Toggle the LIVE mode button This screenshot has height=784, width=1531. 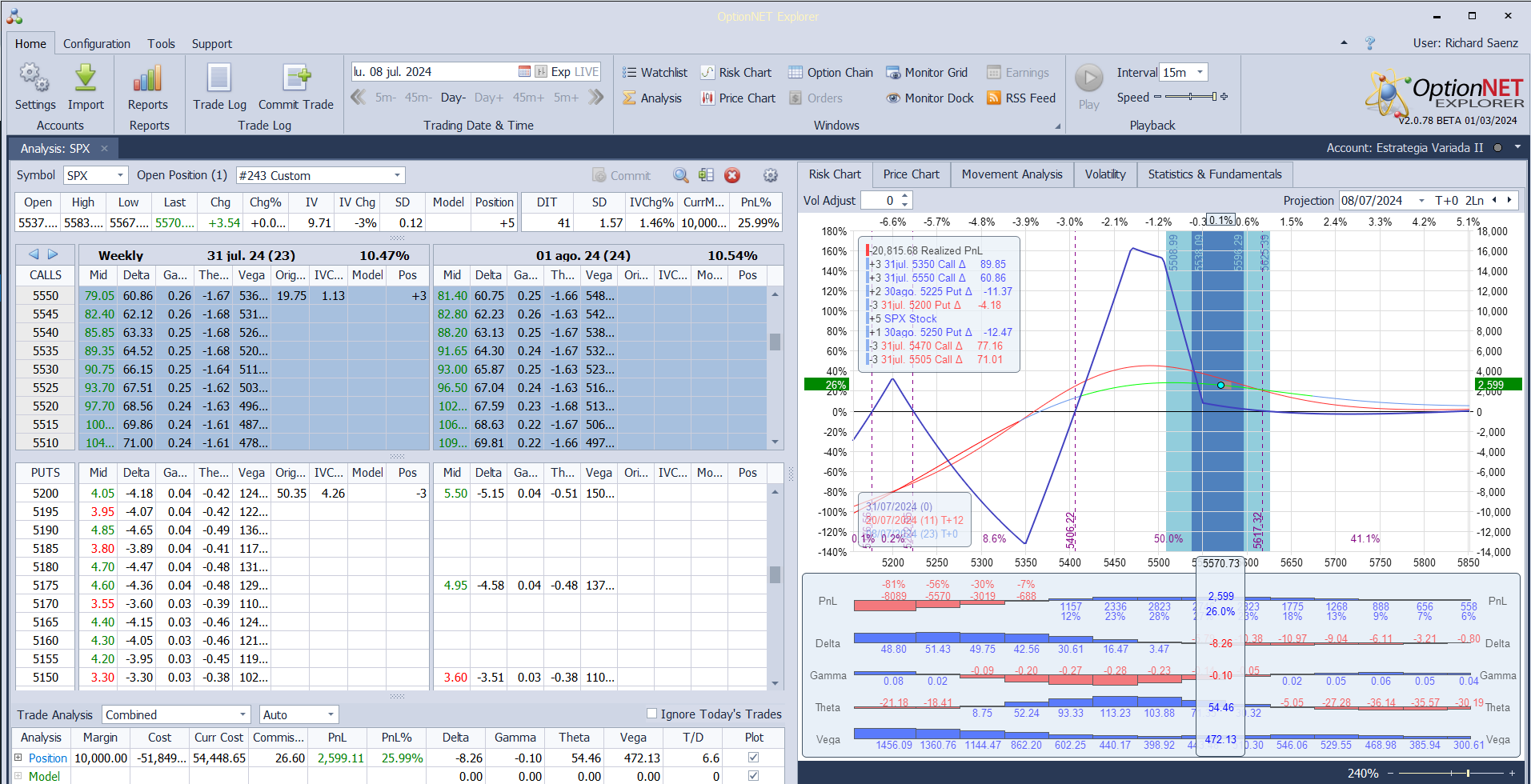[587, 72]
